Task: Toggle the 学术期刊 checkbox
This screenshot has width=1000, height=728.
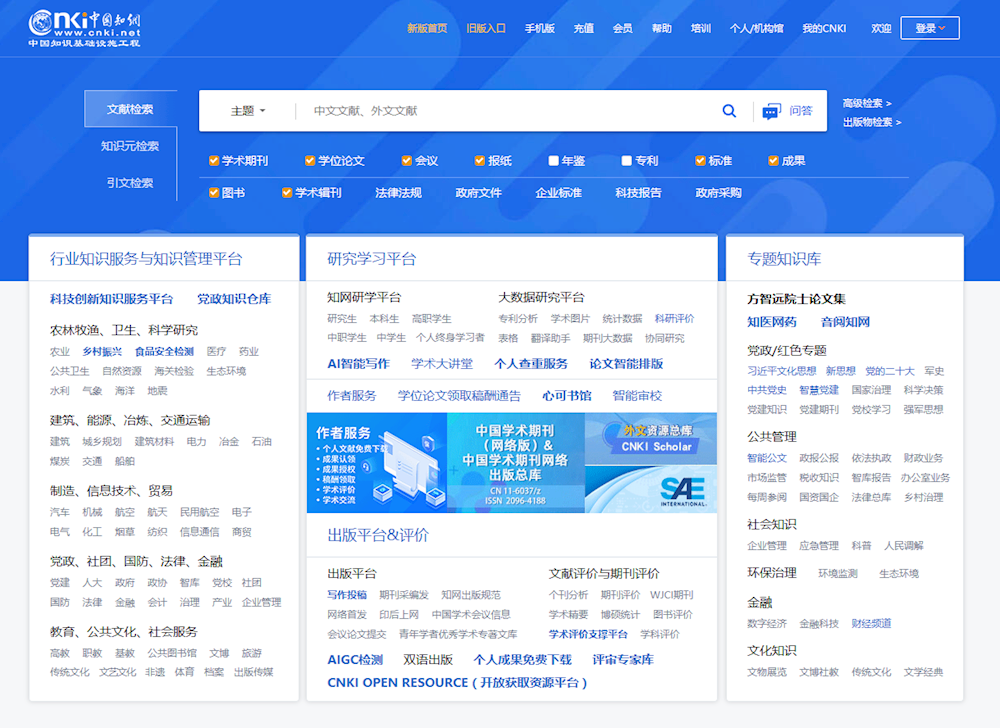Action: click(x=214, y=161)
